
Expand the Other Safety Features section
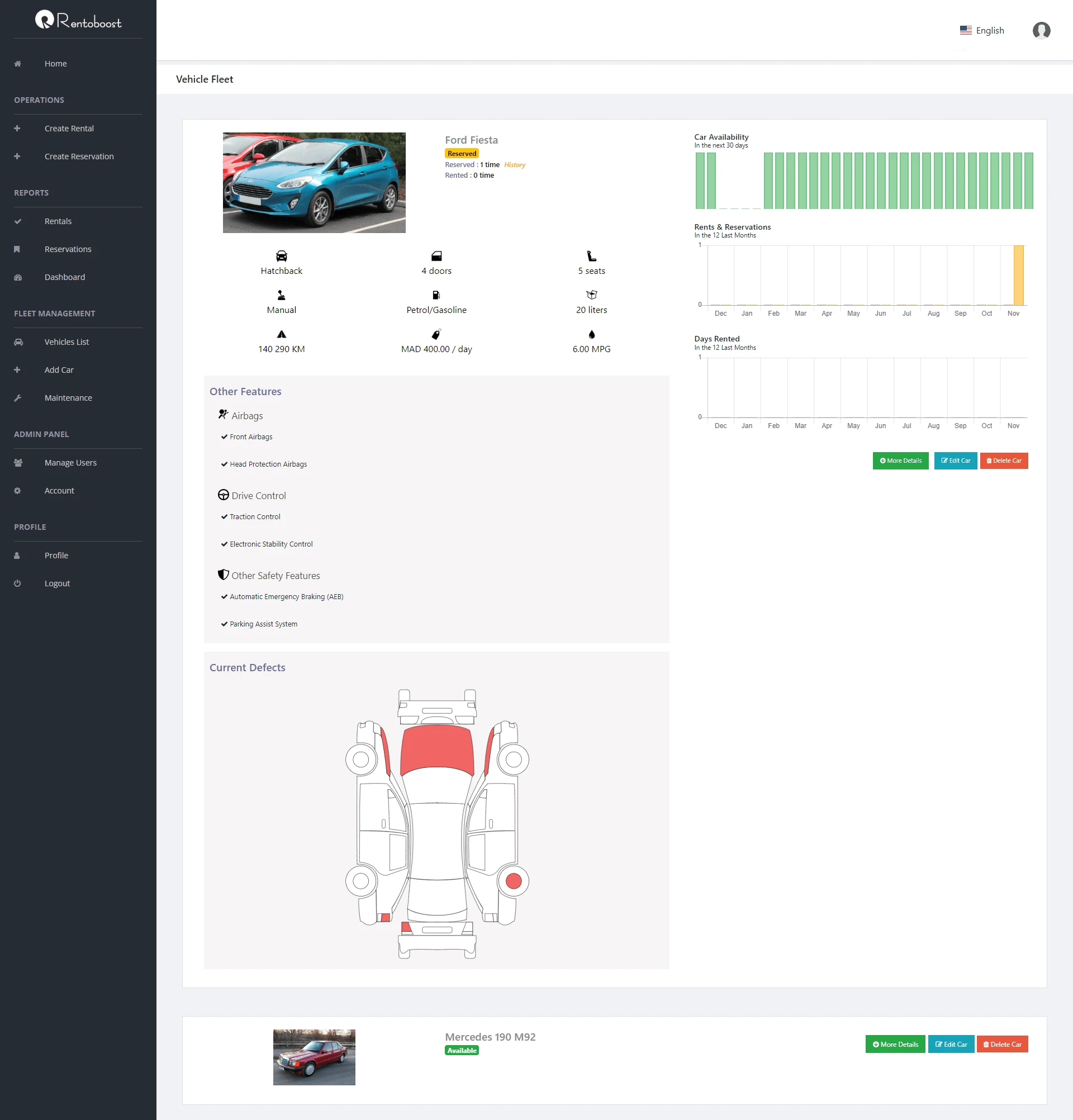[x=275, y=575]
